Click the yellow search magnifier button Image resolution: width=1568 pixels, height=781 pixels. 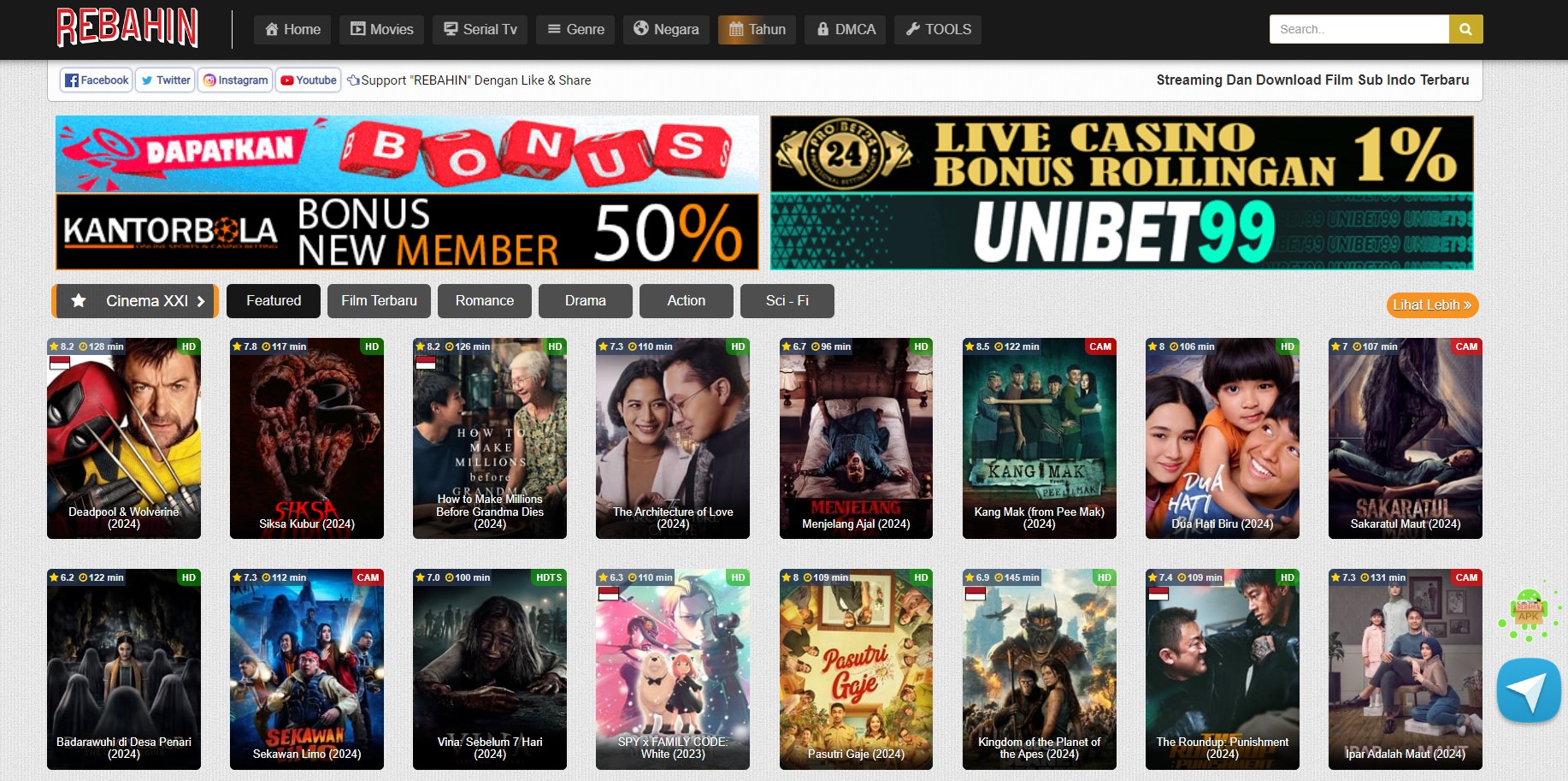(x=1465, y=29)
